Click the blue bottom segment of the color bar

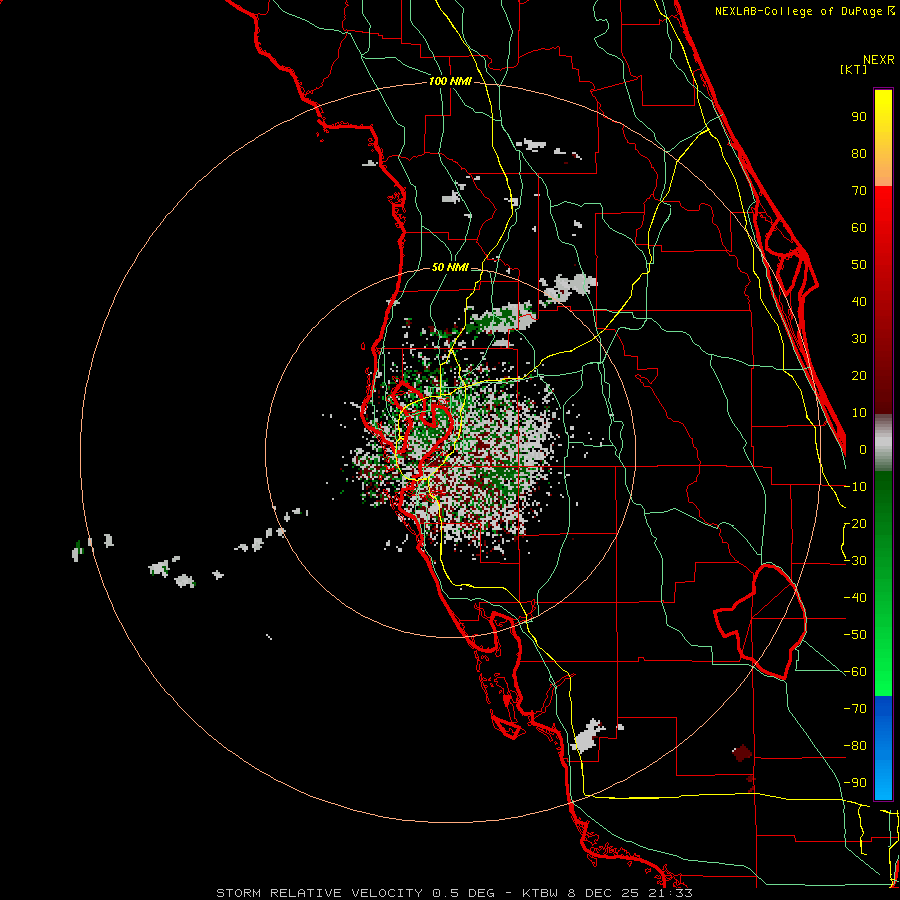[883, 747]
